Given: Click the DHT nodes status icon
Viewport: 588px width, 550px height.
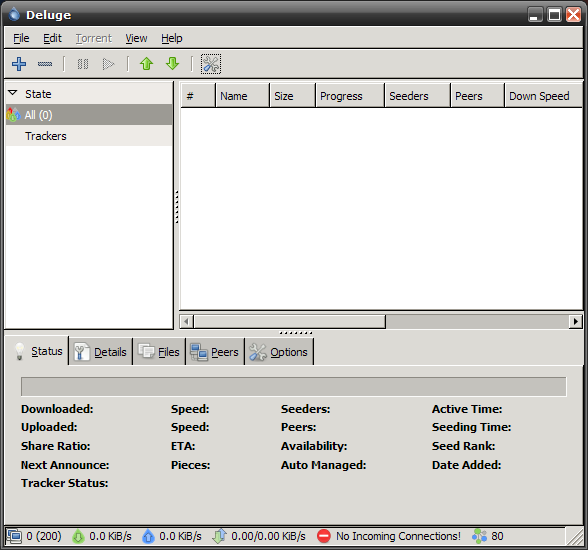Looking at the screenshot, I should 479,536.
